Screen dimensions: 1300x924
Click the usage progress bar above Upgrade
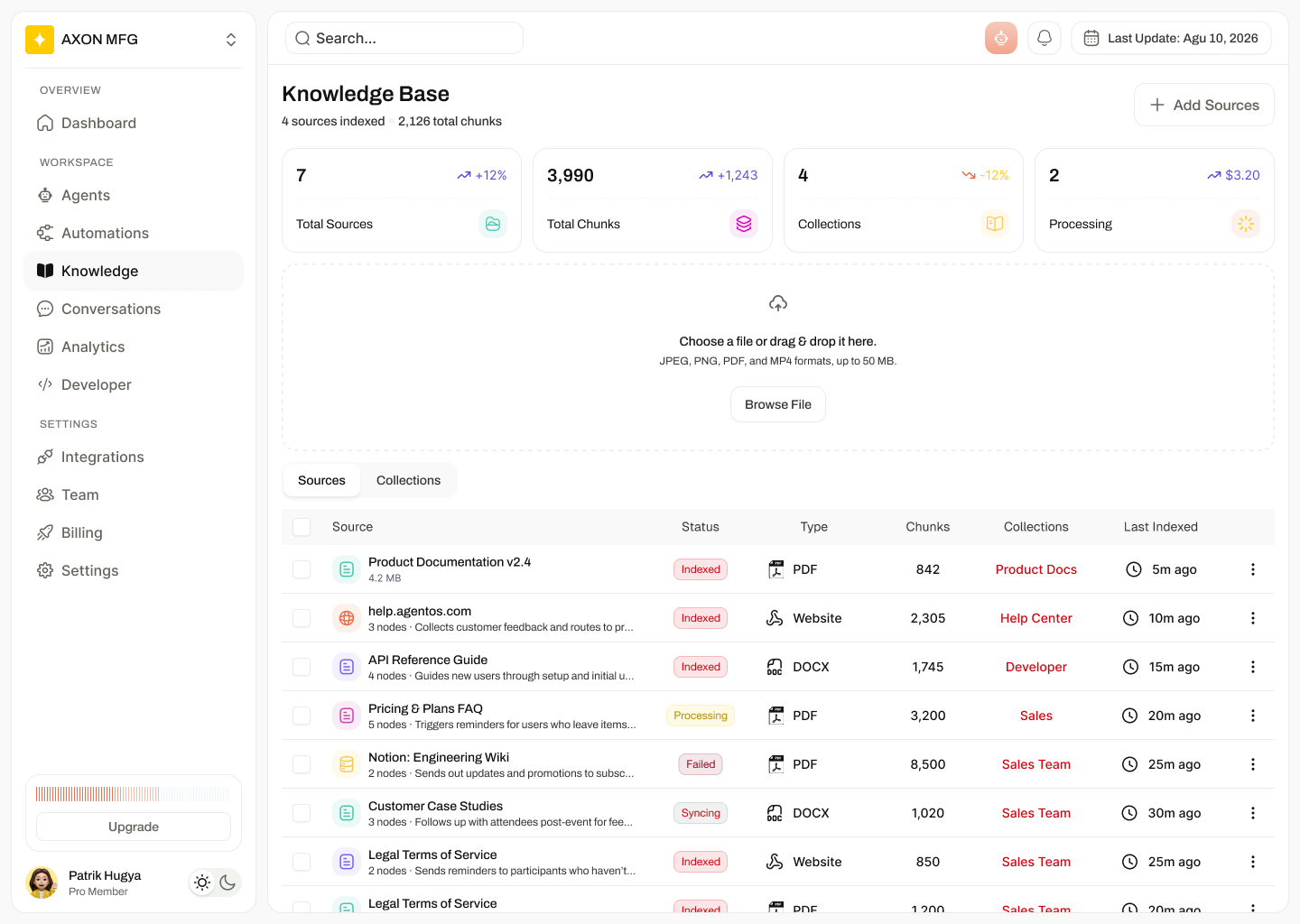[134, 794]
